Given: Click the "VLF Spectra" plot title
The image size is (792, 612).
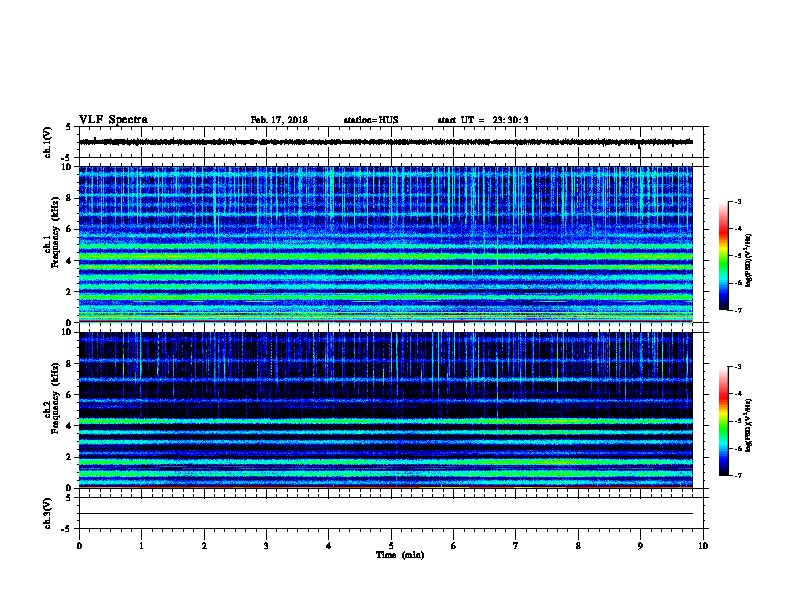Looking at the screenshot, I should pyautogui.click(x=113, y=120).
